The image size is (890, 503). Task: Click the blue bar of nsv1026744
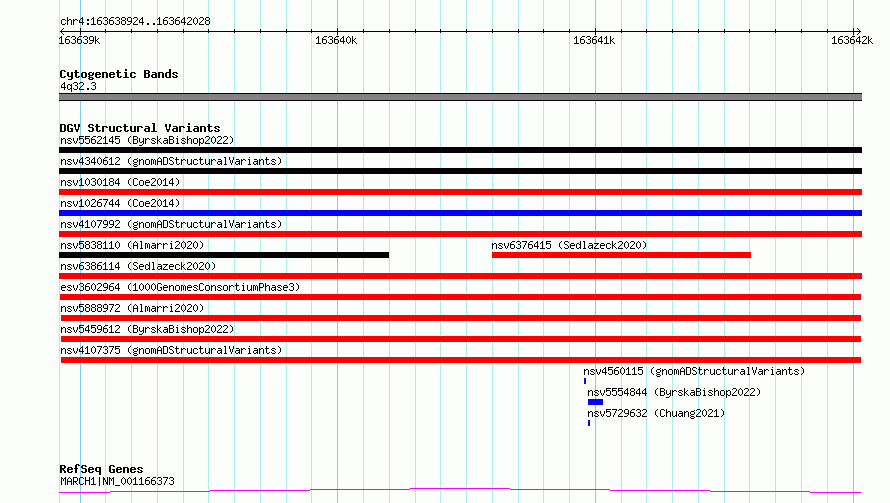[x=460, y=213]
